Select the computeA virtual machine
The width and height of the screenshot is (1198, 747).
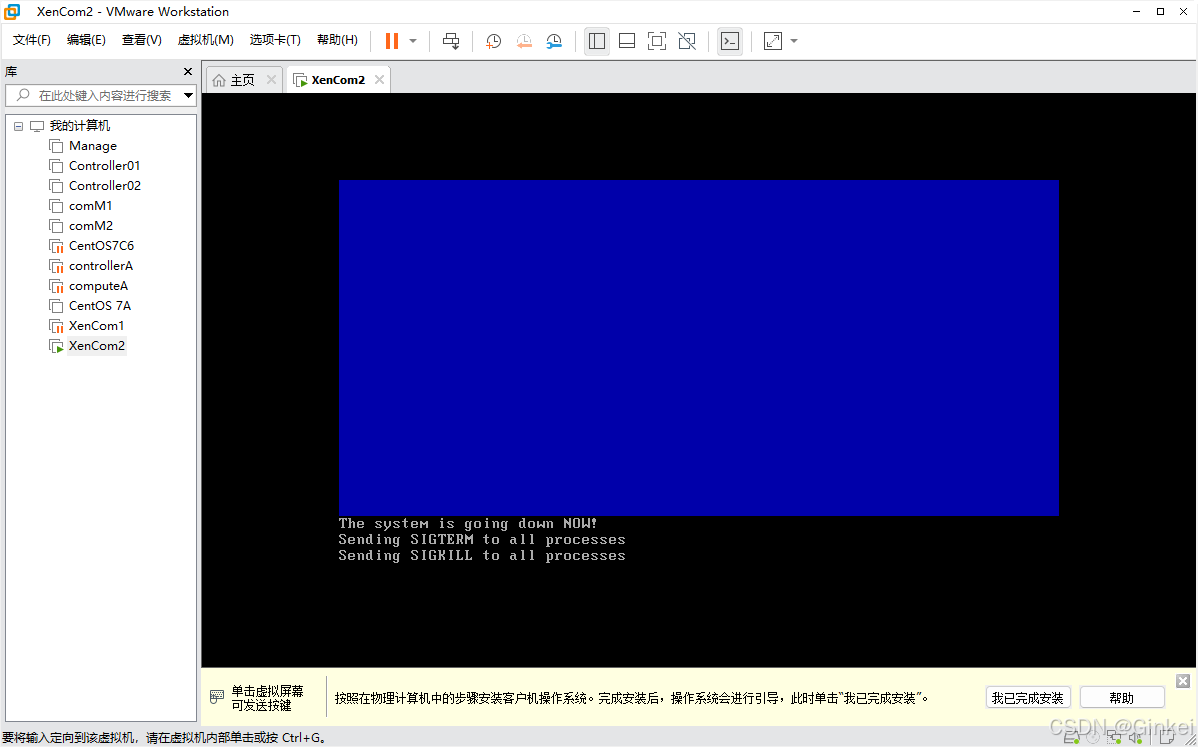[x=98, y=286]
